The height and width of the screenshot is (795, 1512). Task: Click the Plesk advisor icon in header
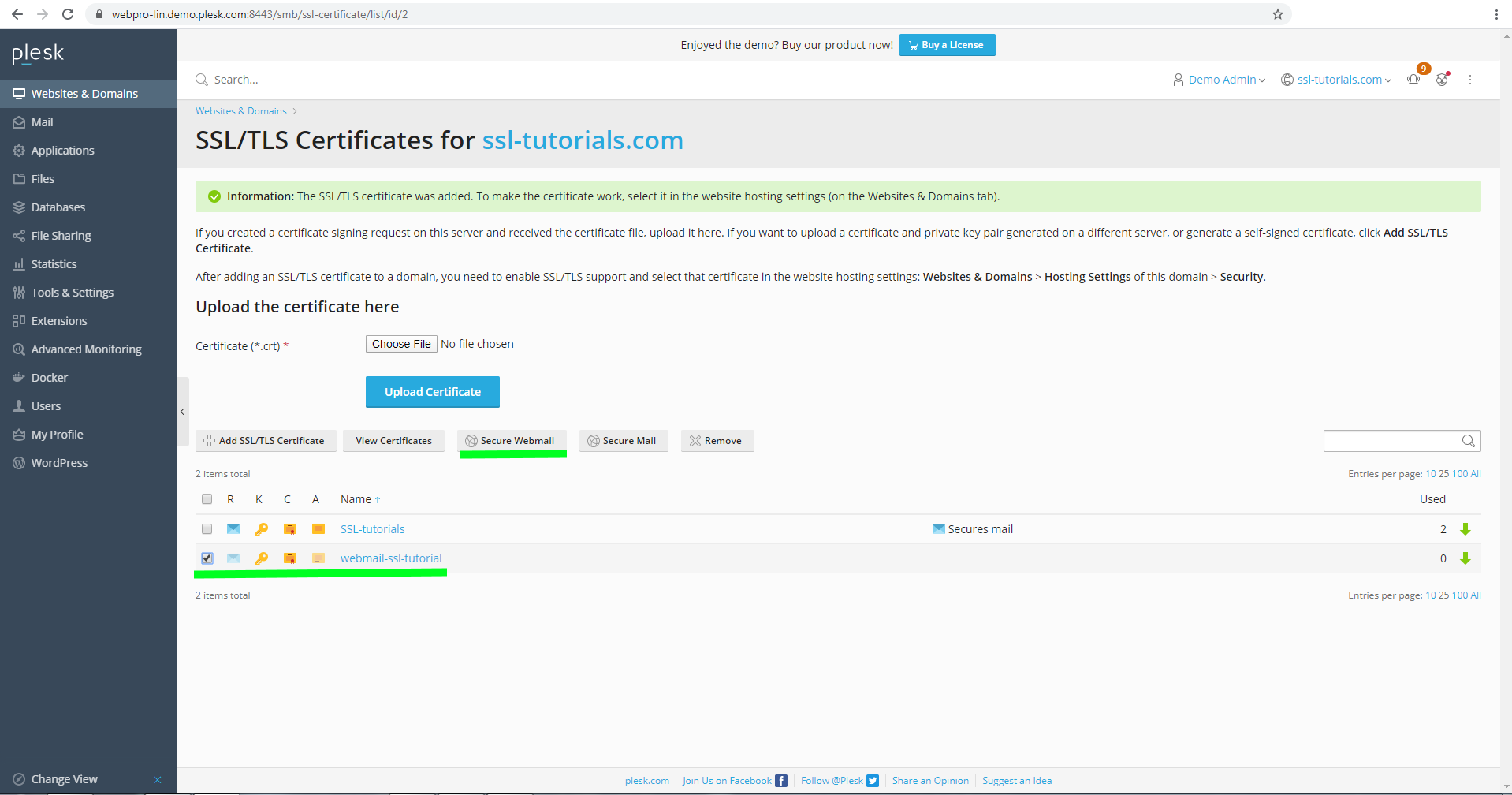1443,79
